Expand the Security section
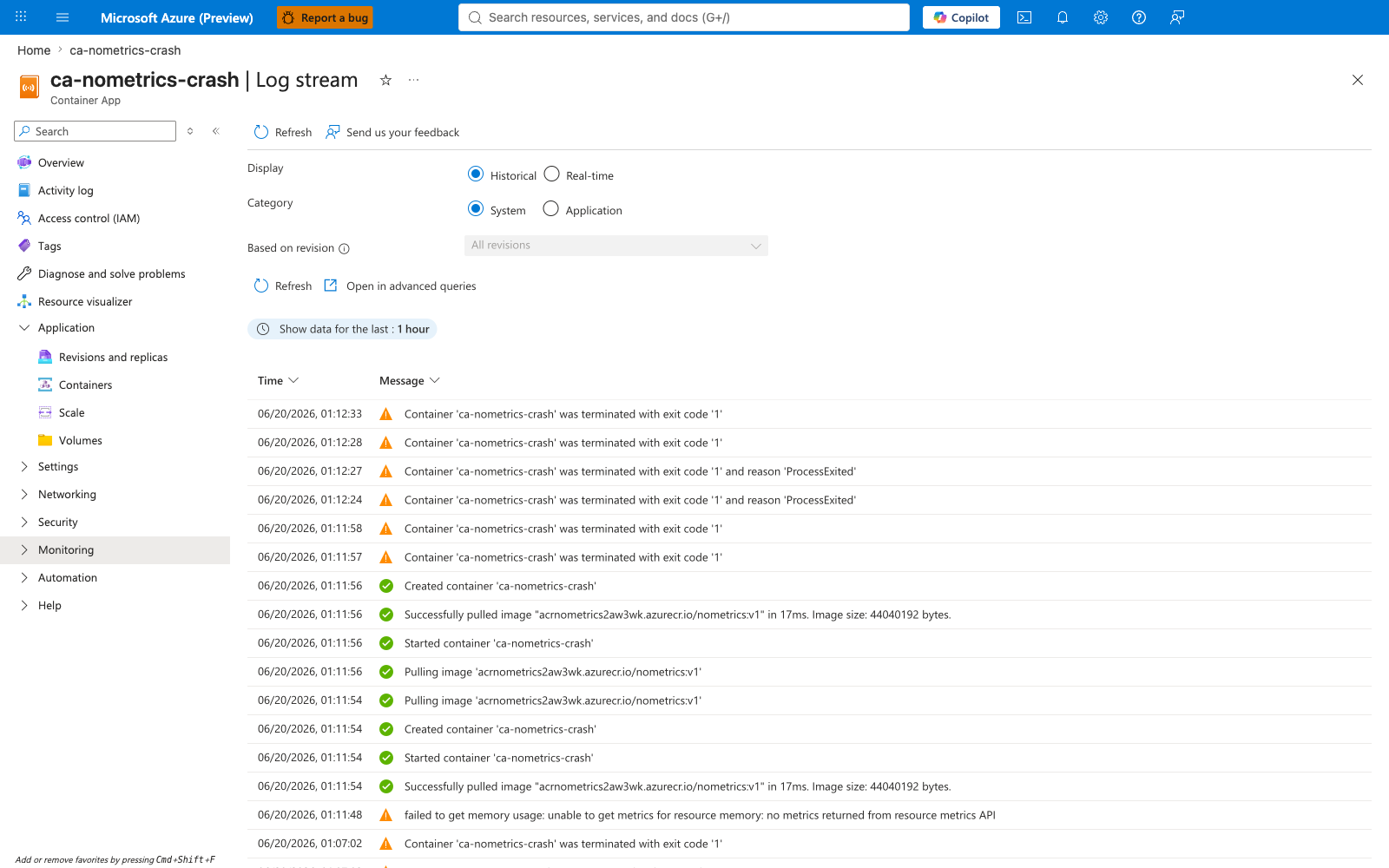This screenshot has width=1389, height=868. click(57, 522)
